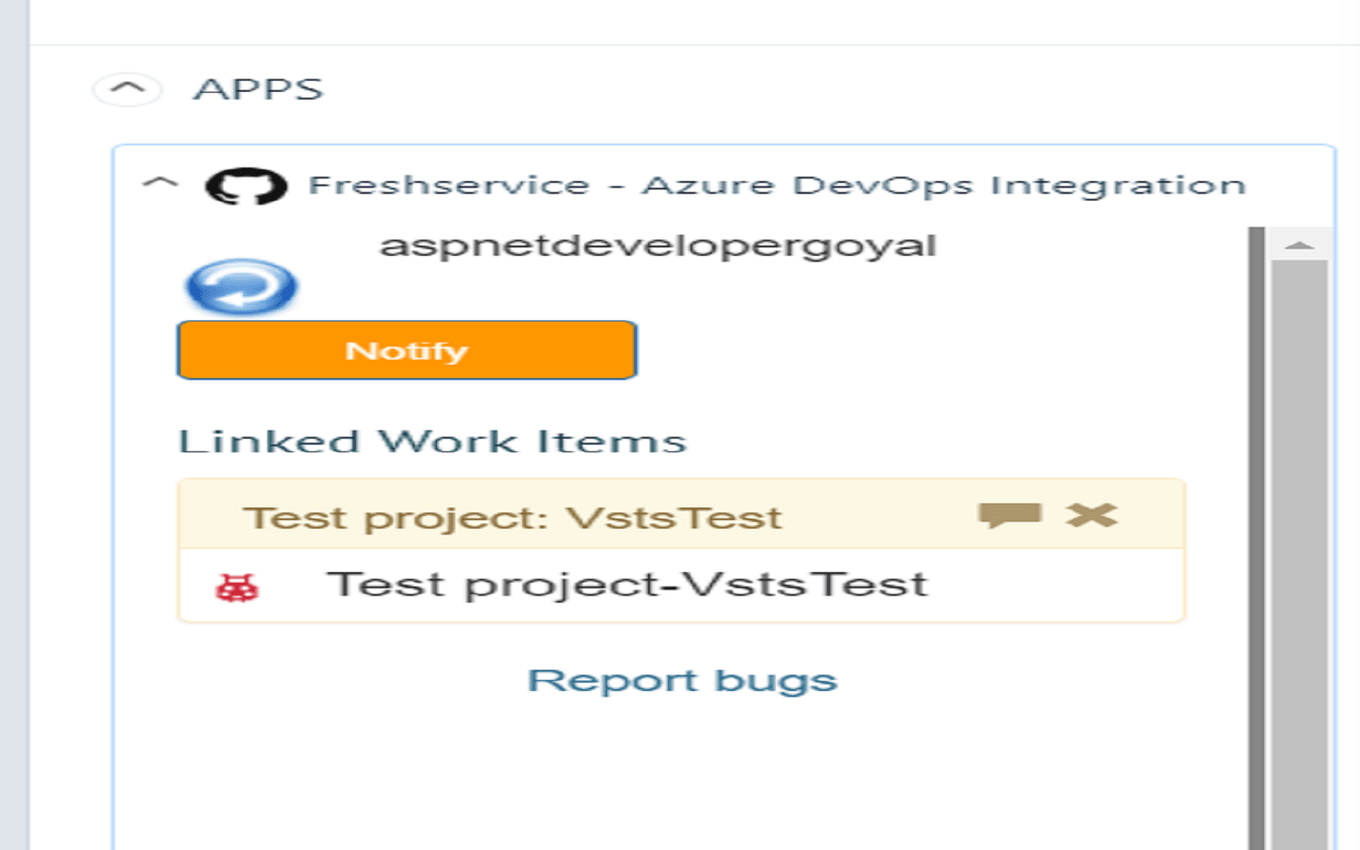Click the scrollbar up arrow

[1300, 244]
